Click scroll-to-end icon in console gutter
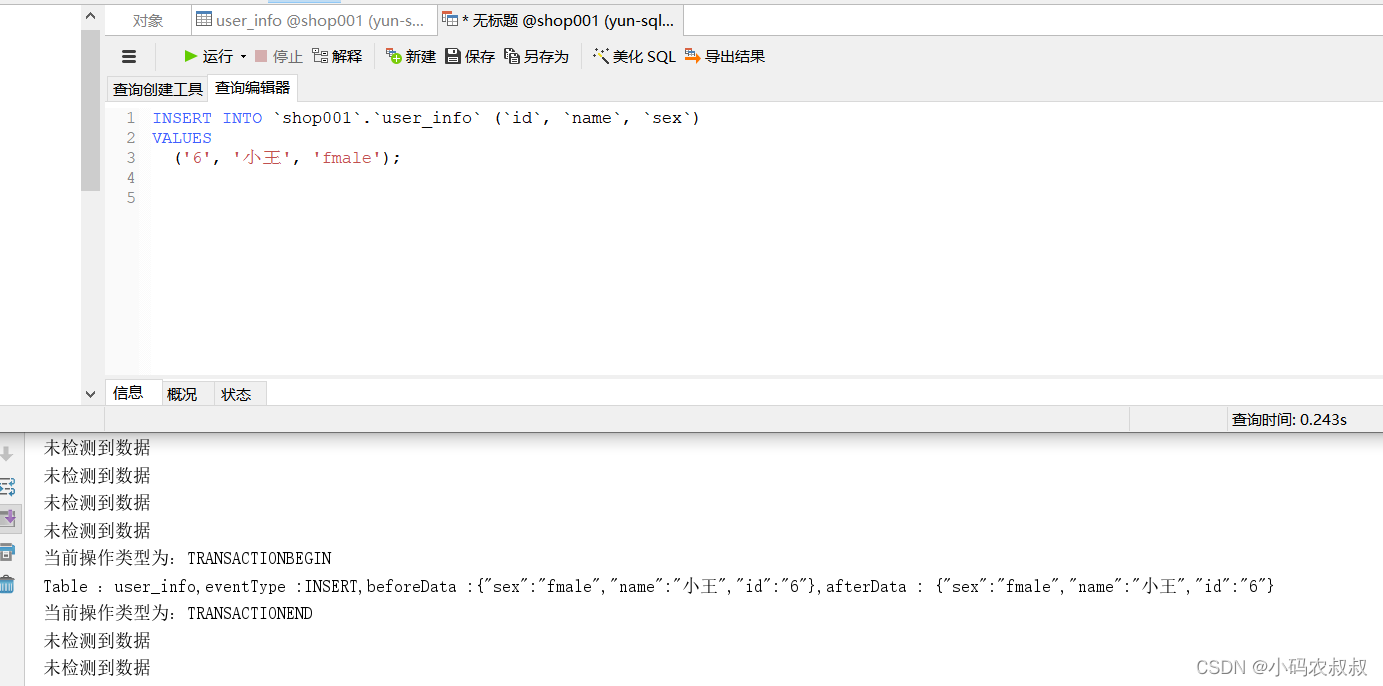 click(x=8, y=518)
